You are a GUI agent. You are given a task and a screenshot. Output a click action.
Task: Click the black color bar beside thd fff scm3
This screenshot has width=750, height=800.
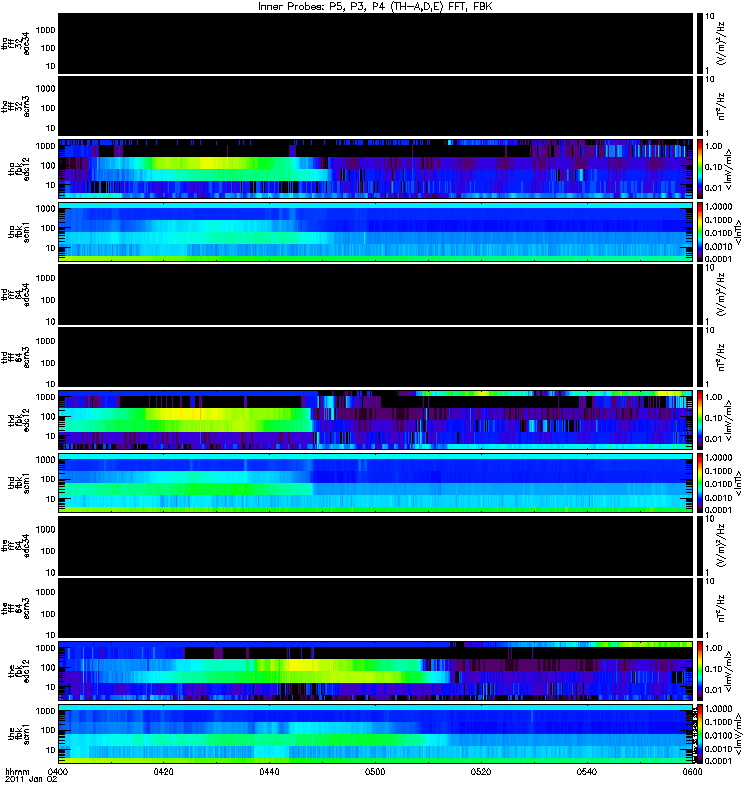pyautogui.click(x=699, y=357)
